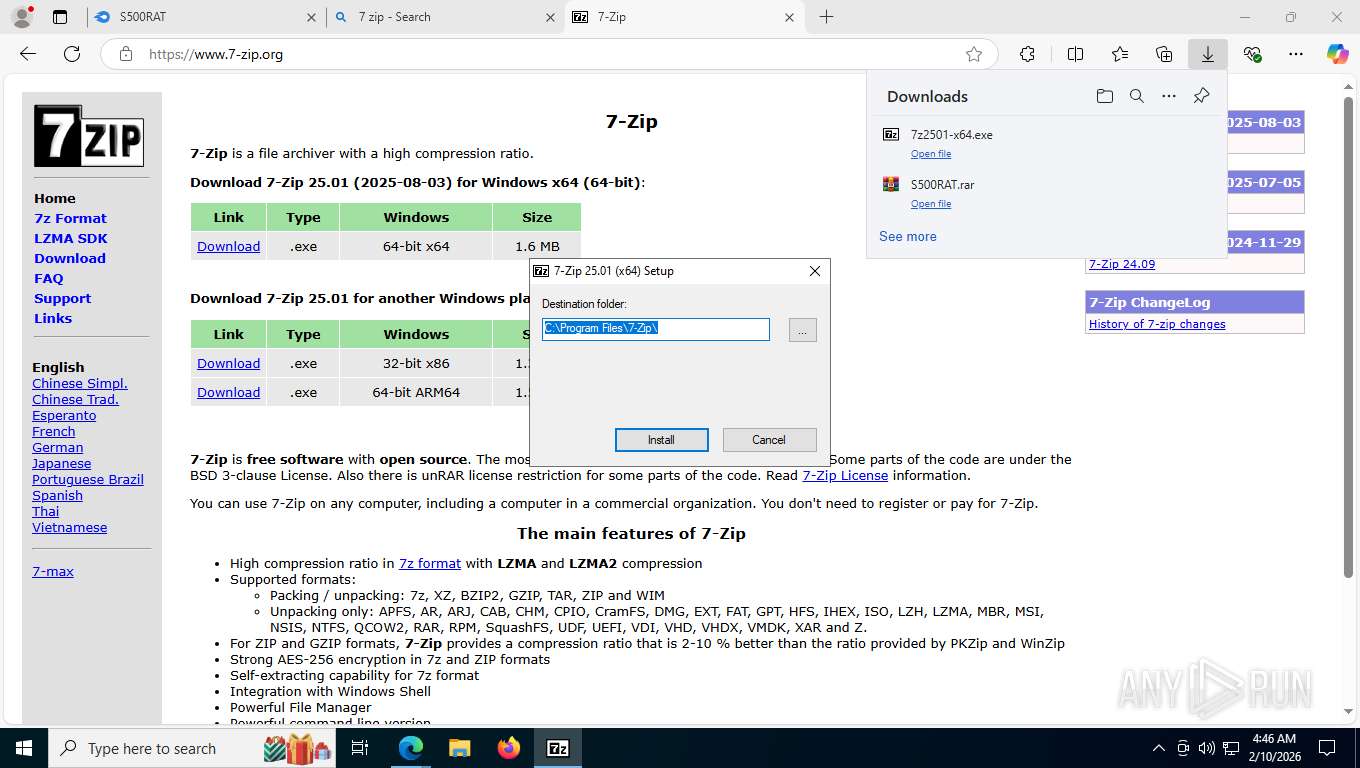This screenshot has height=768, width=1360.
Task: Click the volume speaker tray icon
Action: coord(1206,748)
